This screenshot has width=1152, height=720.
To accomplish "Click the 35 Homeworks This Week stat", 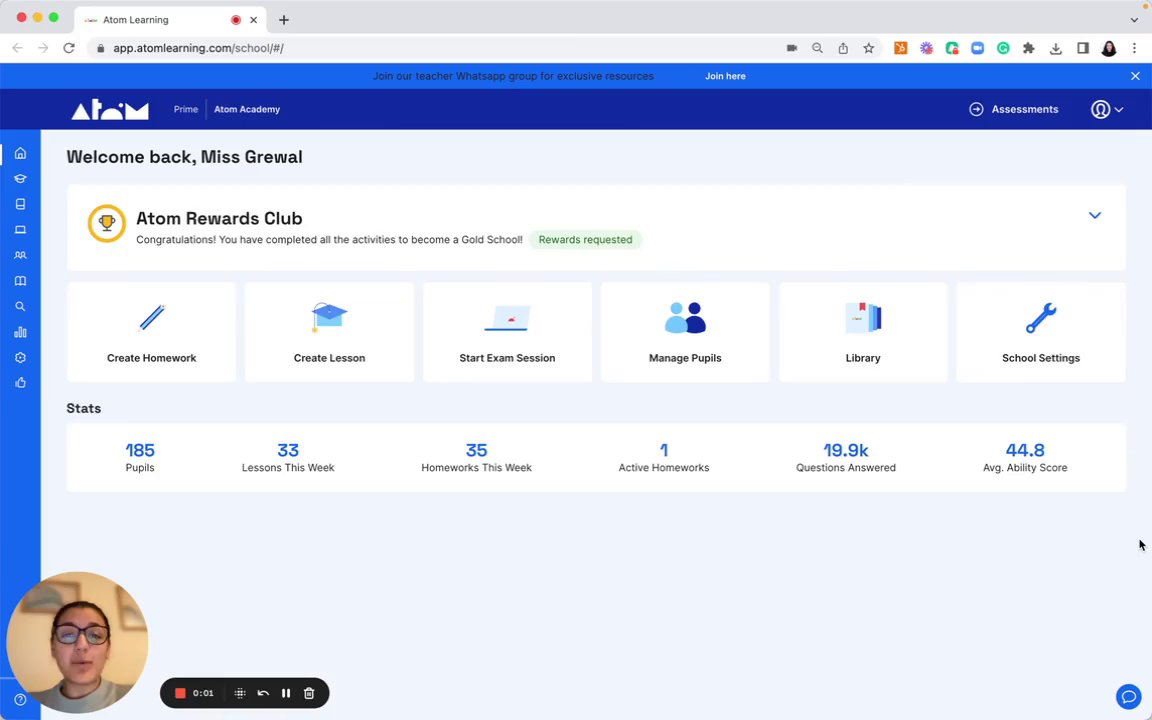I will (x=476, y=457).
